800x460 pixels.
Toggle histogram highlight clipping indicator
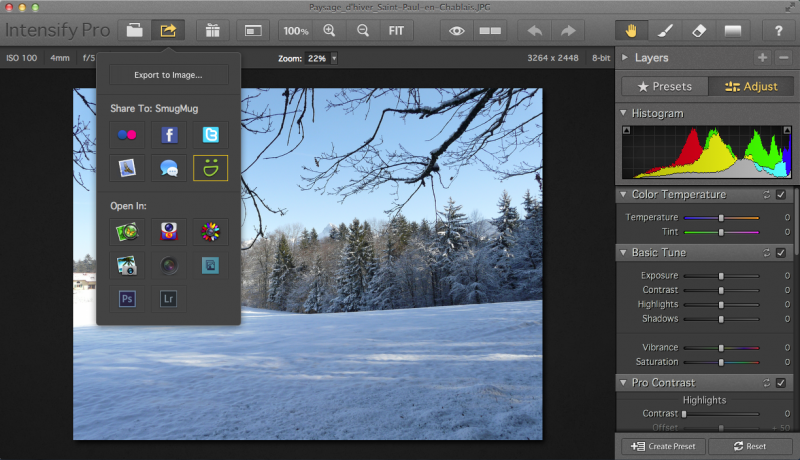[787, 130]
